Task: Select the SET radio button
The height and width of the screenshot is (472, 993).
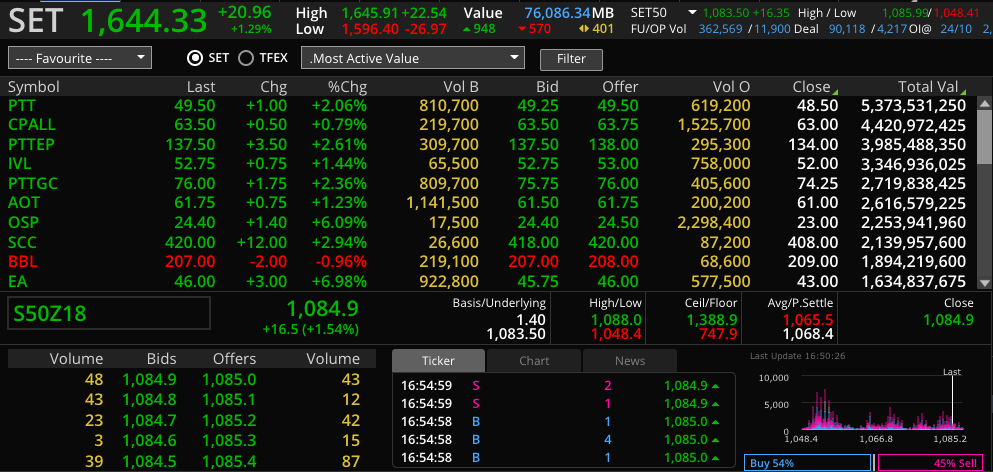Action: pyautogui.click(x=194, y=58)
